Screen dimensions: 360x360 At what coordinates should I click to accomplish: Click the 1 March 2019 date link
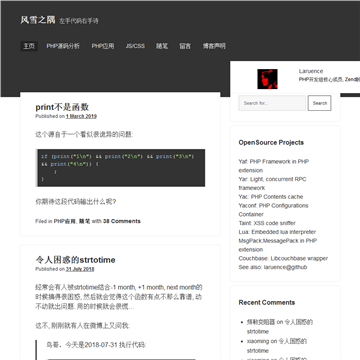(81, 116)
